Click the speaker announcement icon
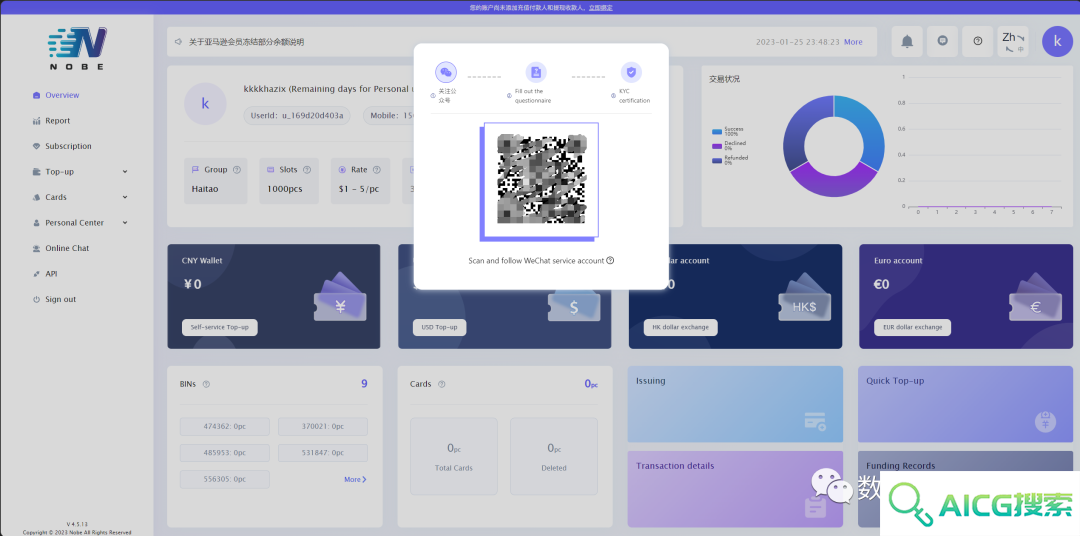The image size is (1080, 536). tap(178, 42)
